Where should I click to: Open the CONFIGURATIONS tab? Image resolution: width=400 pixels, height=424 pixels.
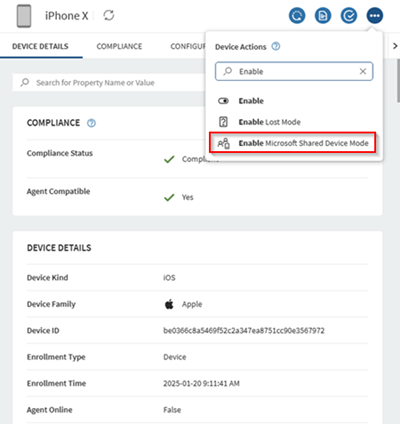tap(188, 46)
